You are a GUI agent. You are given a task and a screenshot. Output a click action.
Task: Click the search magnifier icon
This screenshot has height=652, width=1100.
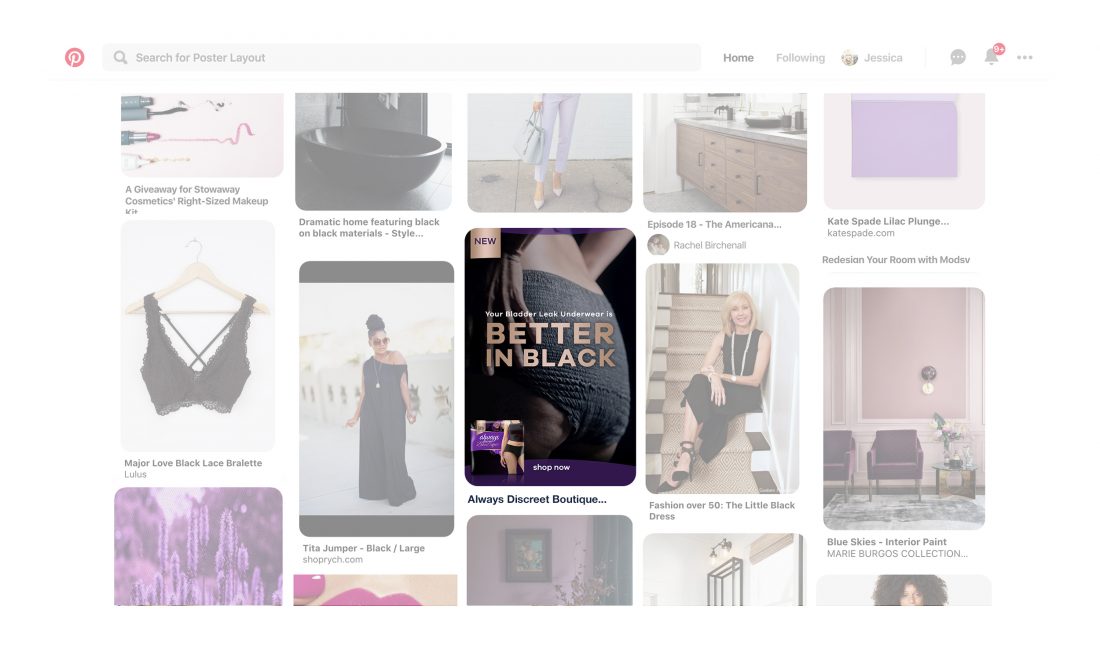pyautogui.click(x=120, y=58)
